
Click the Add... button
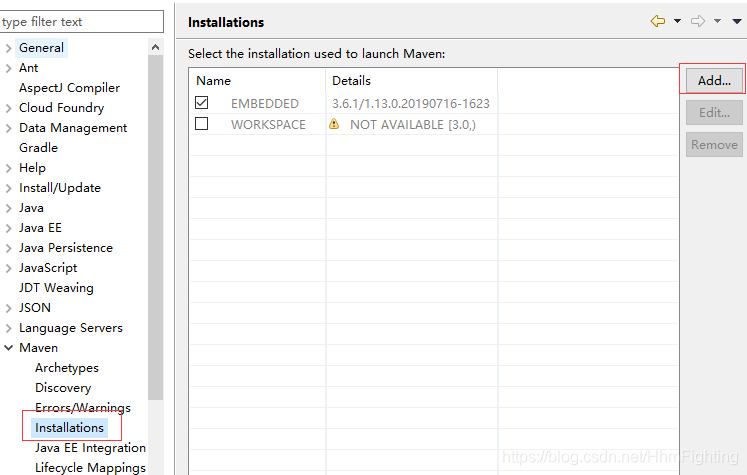[x=714, y=81]
